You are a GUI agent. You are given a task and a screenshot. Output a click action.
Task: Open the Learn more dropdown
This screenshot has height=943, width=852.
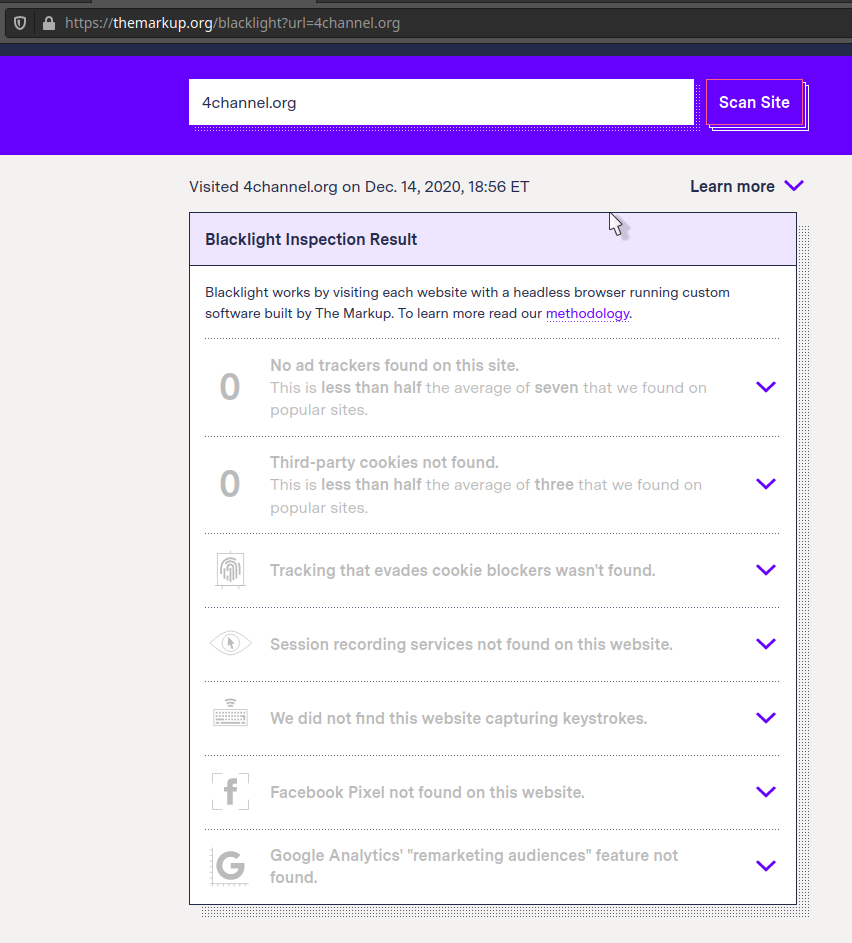(746, 186)
